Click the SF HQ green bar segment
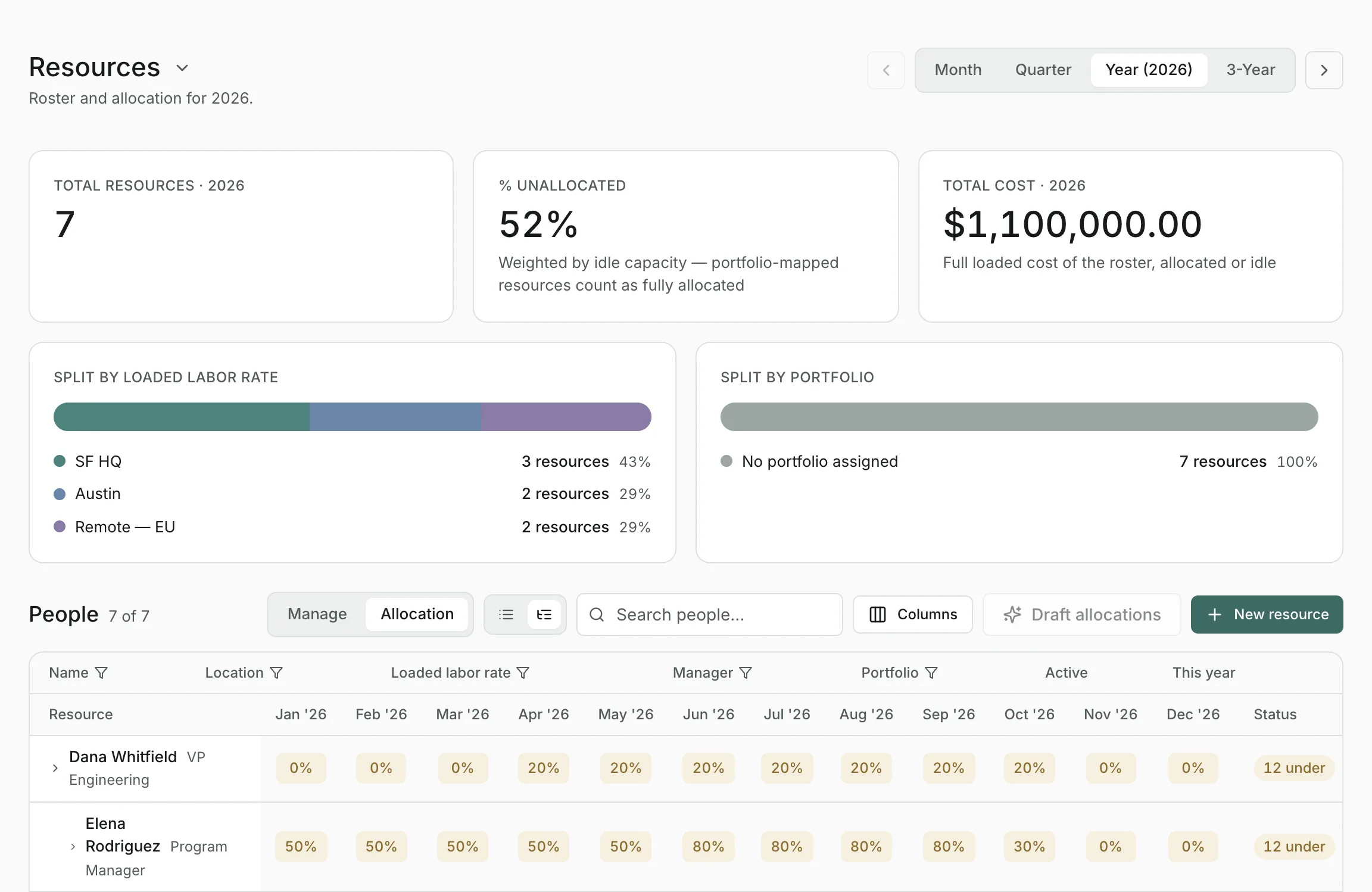This screenshot has width=1372, height=892. [x=182, y=417]
